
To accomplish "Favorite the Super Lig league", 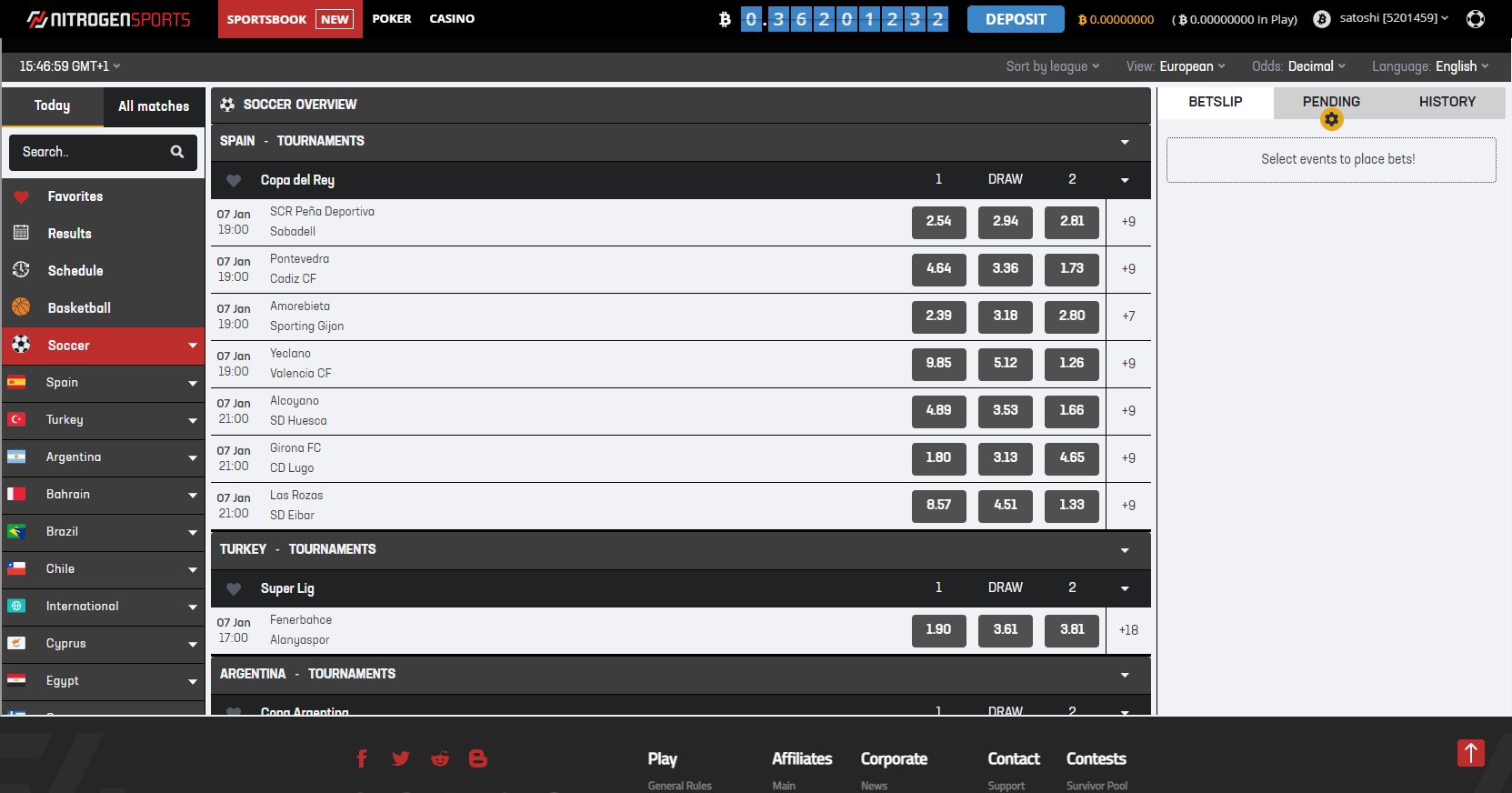I will (234, 589).
